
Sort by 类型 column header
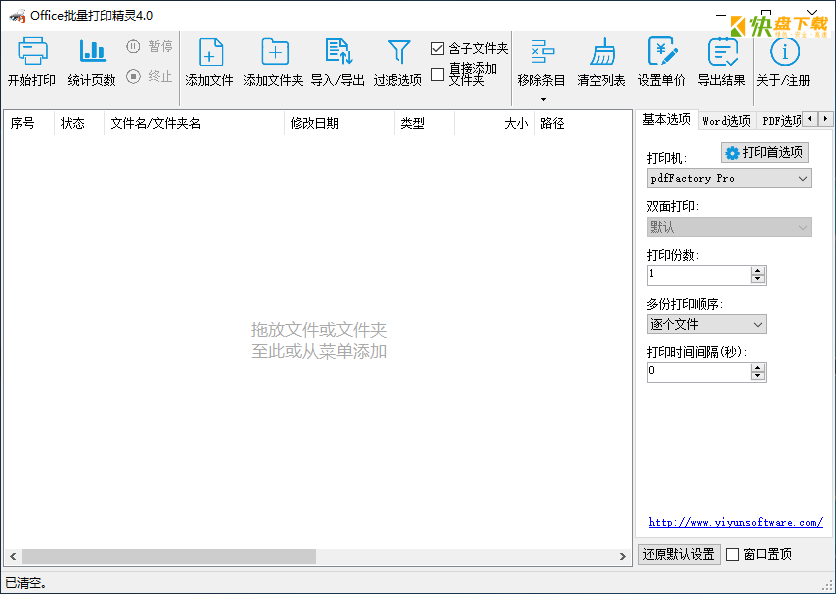click(x=424, y=124)
